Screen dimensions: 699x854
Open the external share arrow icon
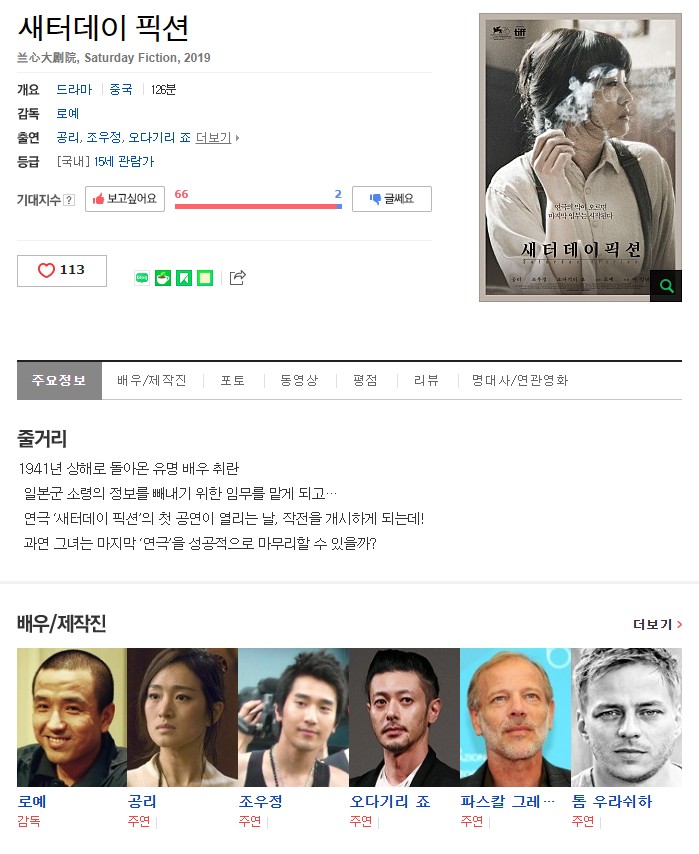tap(238, 278)
